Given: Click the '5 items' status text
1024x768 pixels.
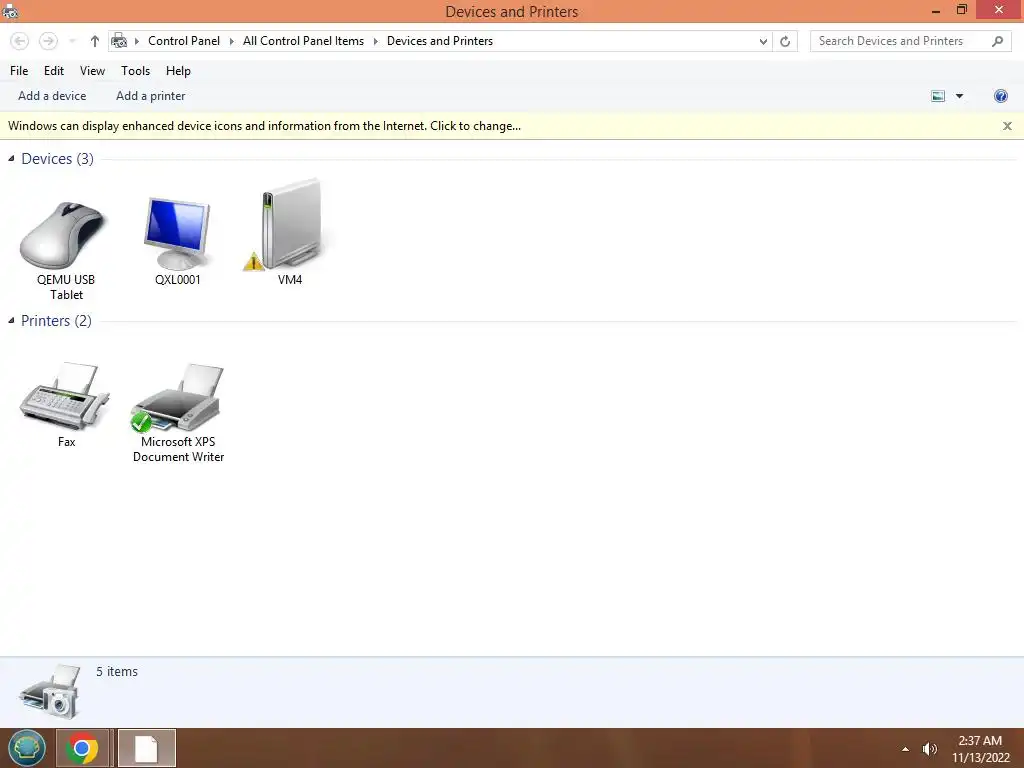Looking at the screenshot, I should 117,671.
